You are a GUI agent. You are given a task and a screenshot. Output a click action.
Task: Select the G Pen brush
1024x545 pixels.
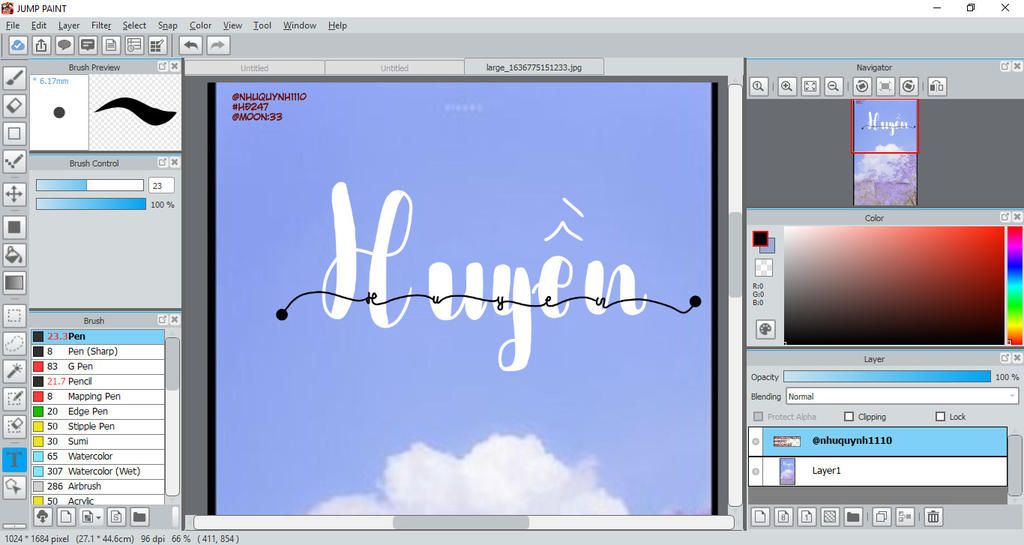(98, 366)
